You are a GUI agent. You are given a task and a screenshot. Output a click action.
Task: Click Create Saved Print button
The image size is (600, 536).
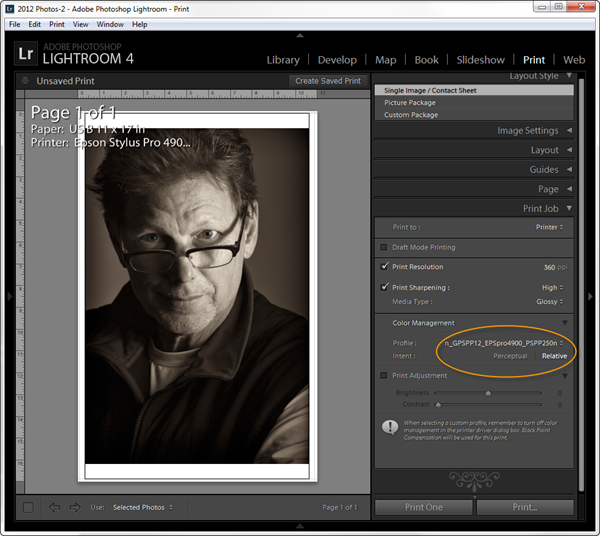tap(328, 80)
